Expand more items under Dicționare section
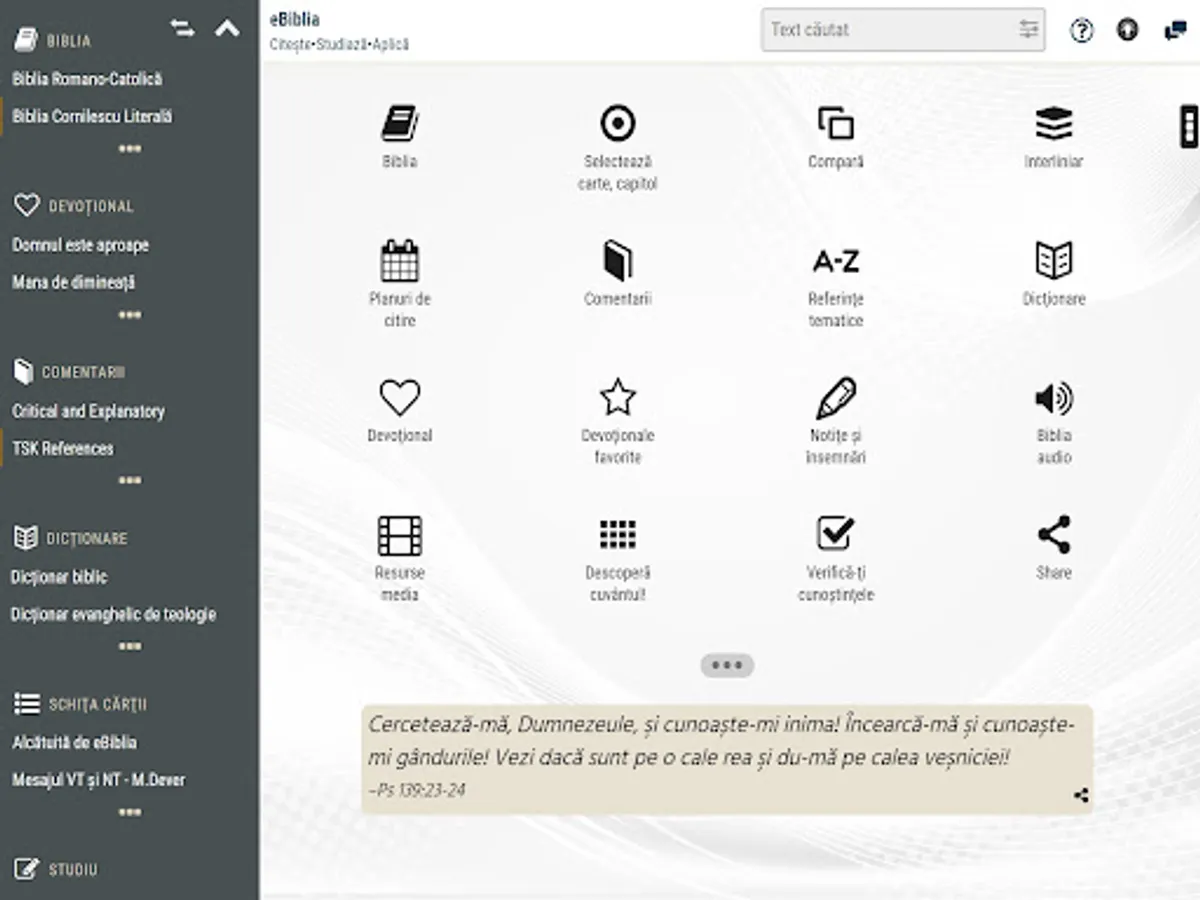 (x=130, y=647)
